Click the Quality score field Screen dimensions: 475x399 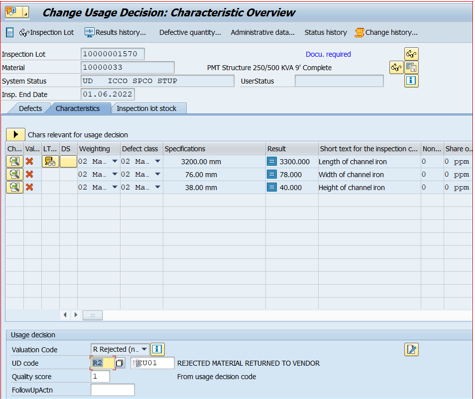pyautogui.click(x=100, y=377)
